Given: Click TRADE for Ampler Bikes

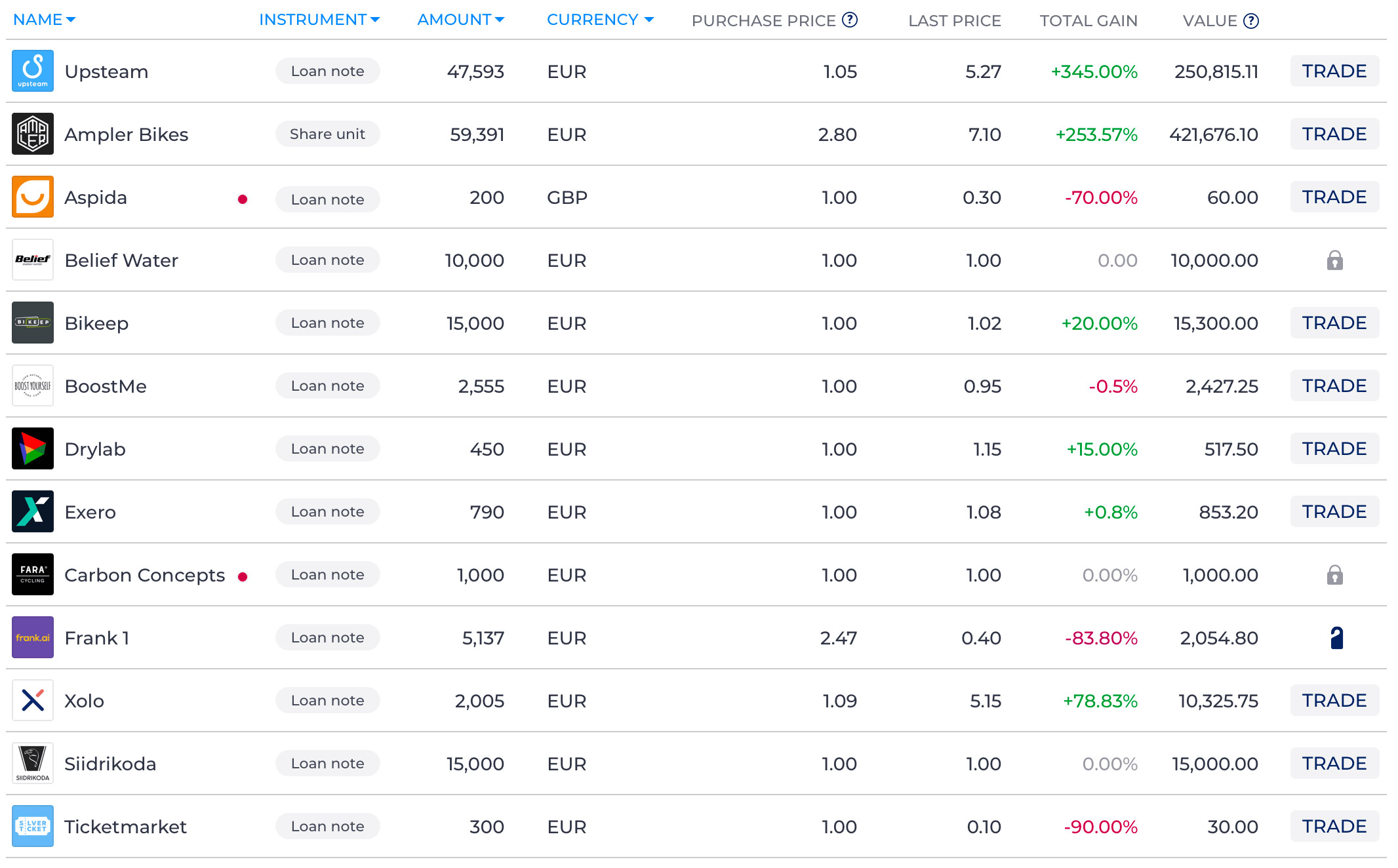Looking at the screenshot, I should click(x=1334, y=134).
